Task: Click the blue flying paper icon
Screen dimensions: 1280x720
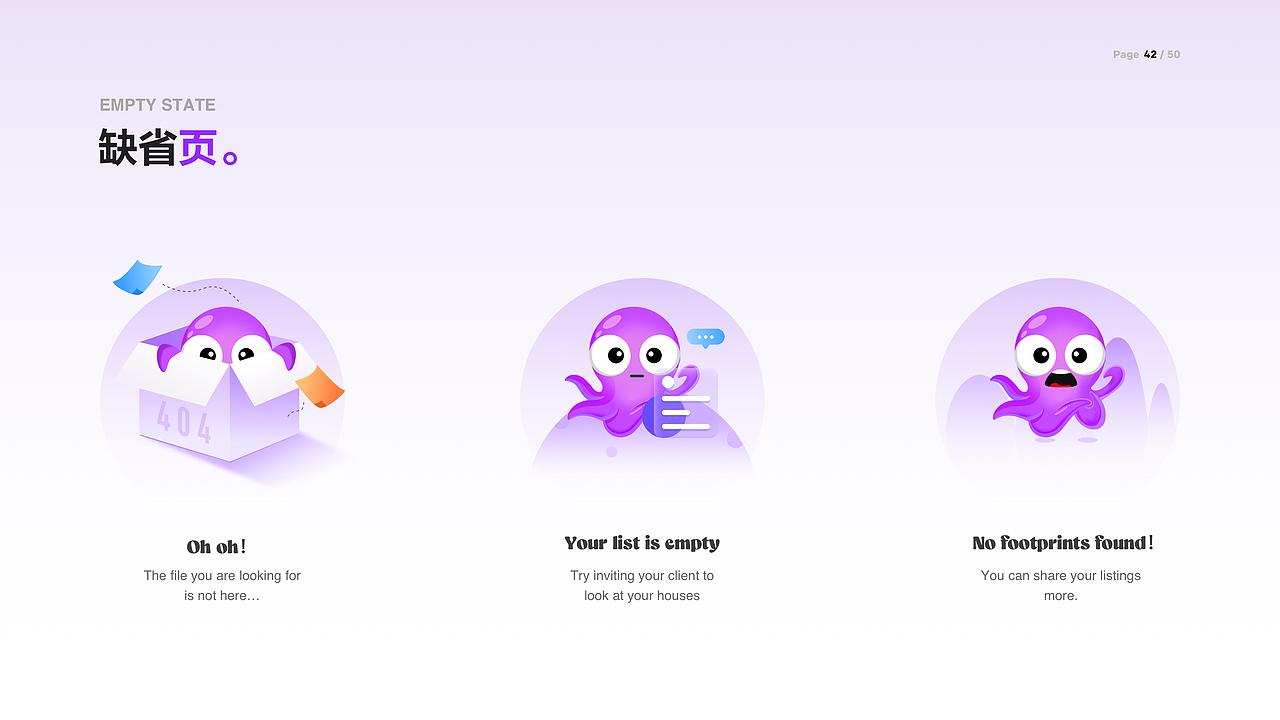Action: (x=137, y=277)
